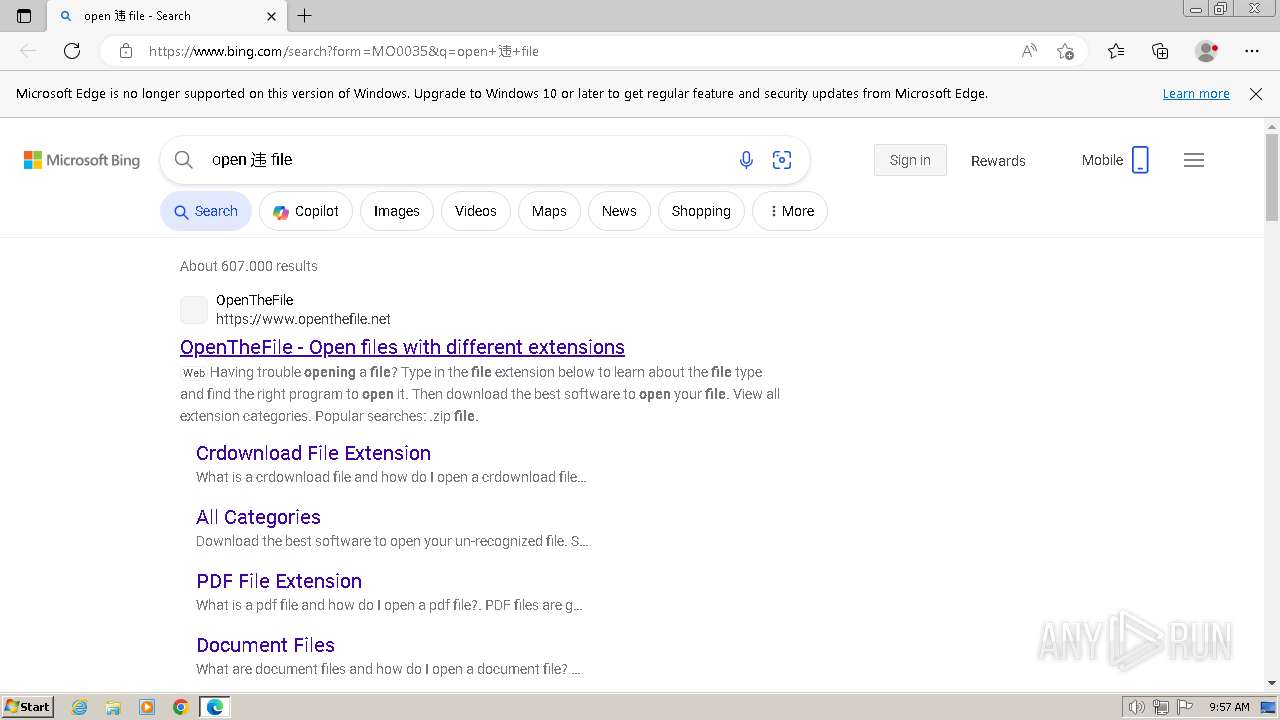Switch to the Videos tab
Image resolution: width=1280 pixels, height=720 pixels.
(x=476, y=211)
